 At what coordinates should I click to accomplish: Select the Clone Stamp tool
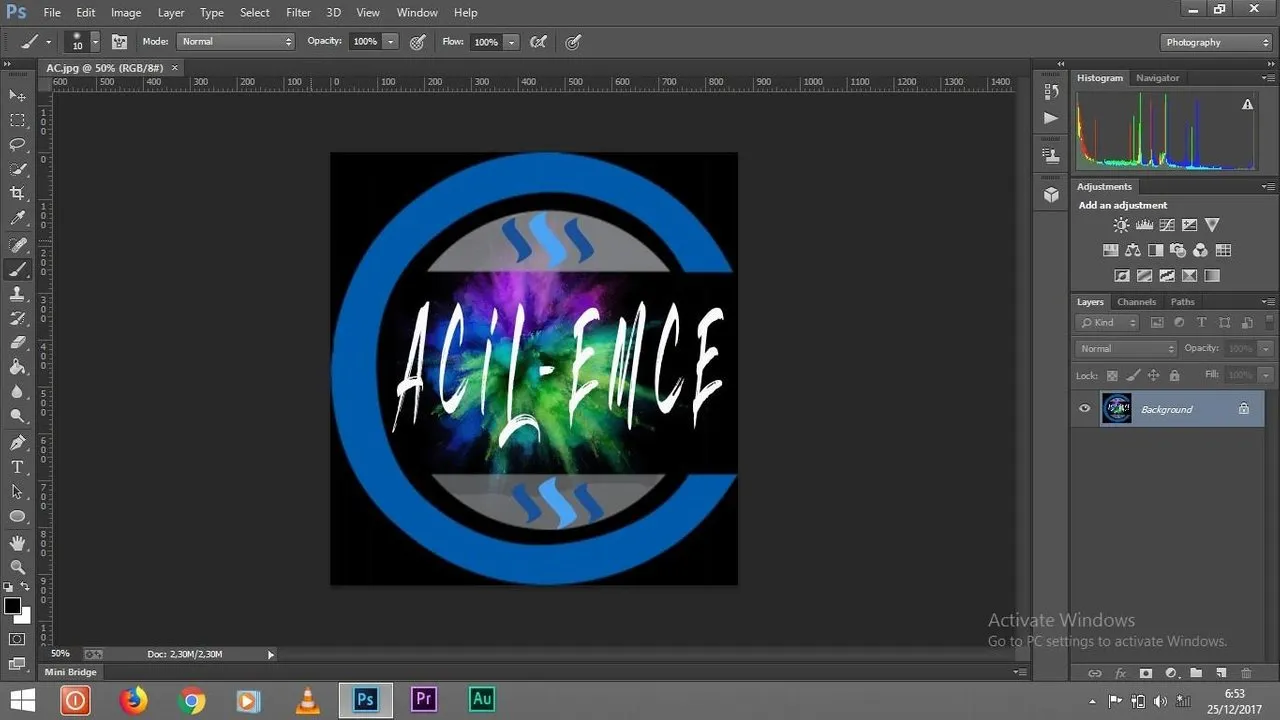coord(17,294)
